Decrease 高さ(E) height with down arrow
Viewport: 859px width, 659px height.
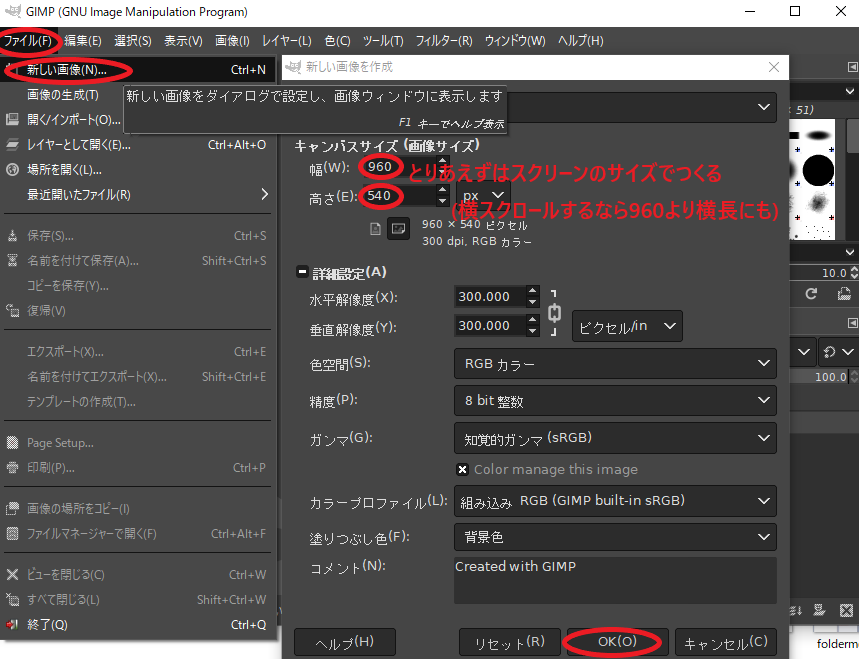pos(443,201)
